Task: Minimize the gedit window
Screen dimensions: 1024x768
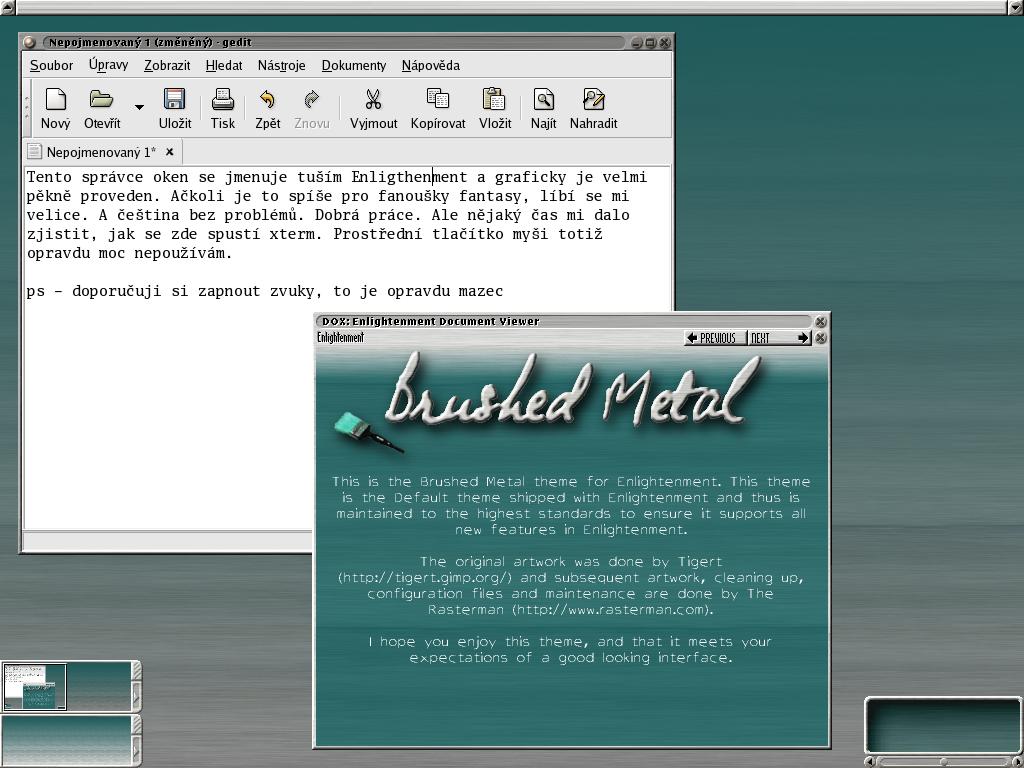Action: 637,42
